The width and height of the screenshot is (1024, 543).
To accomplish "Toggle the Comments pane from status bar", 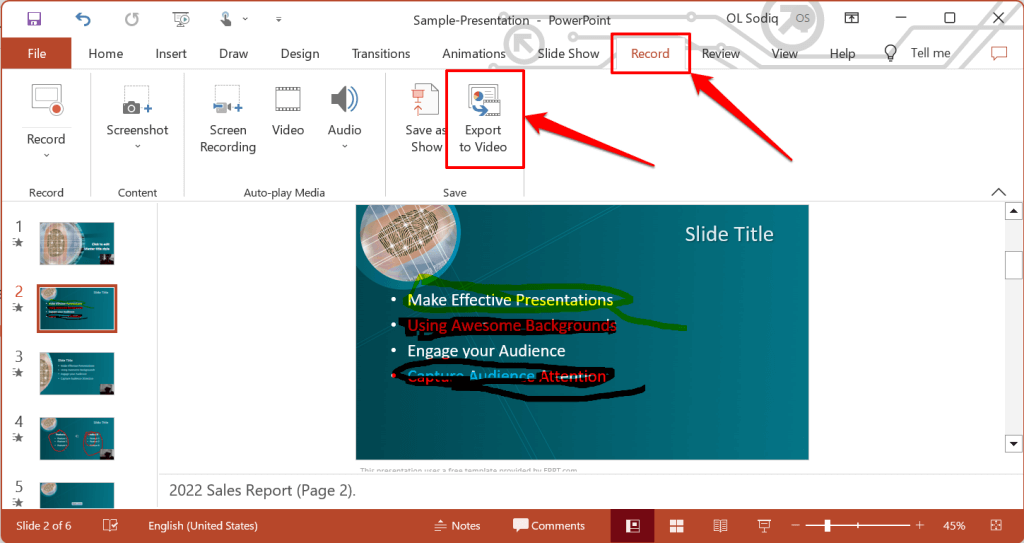I will [x=549, y=525].
